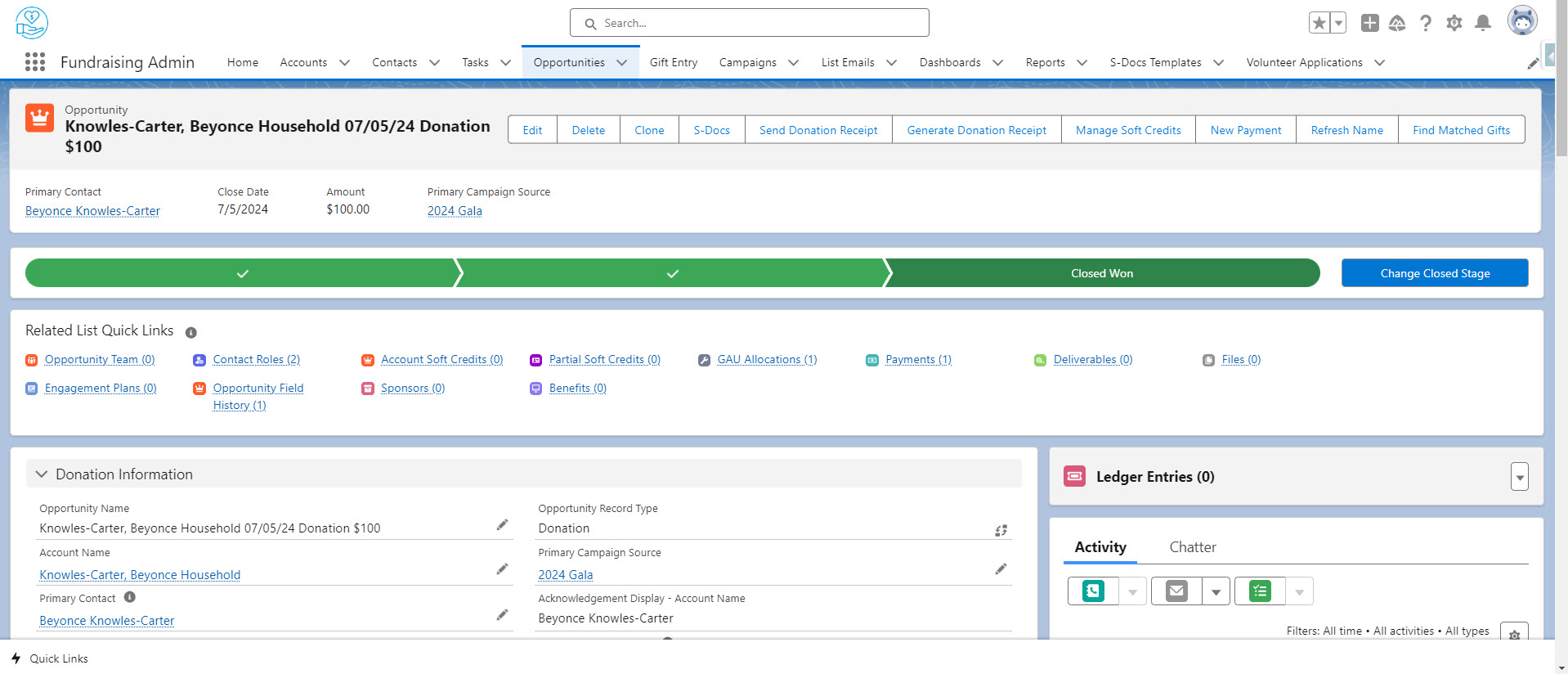Open the Setup gear icon

click(1454, 23)
